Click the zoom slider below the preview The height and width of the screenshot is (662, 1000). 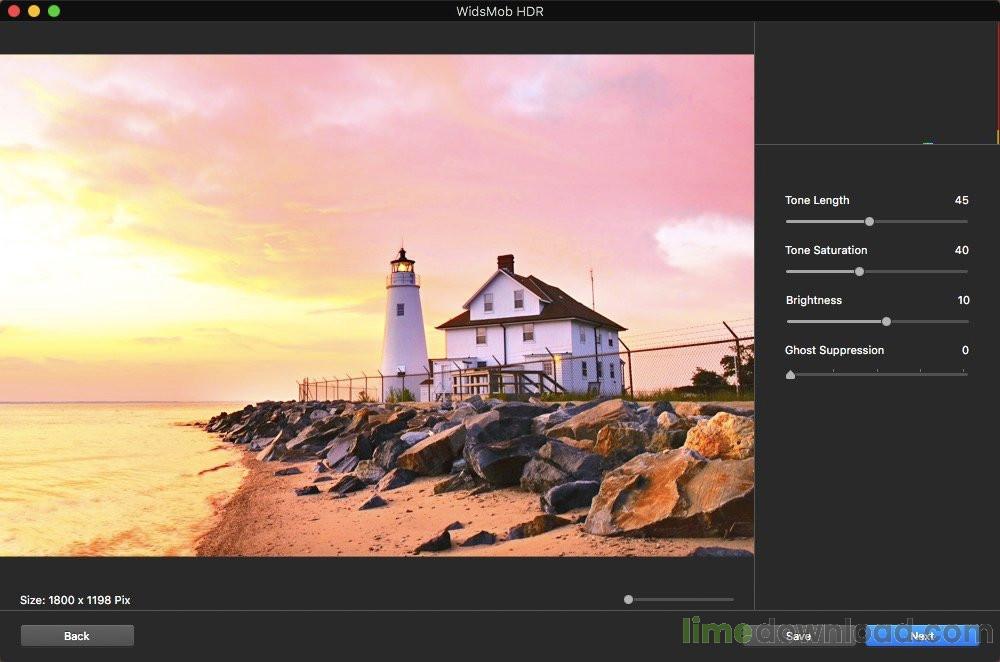click(627, 599)
